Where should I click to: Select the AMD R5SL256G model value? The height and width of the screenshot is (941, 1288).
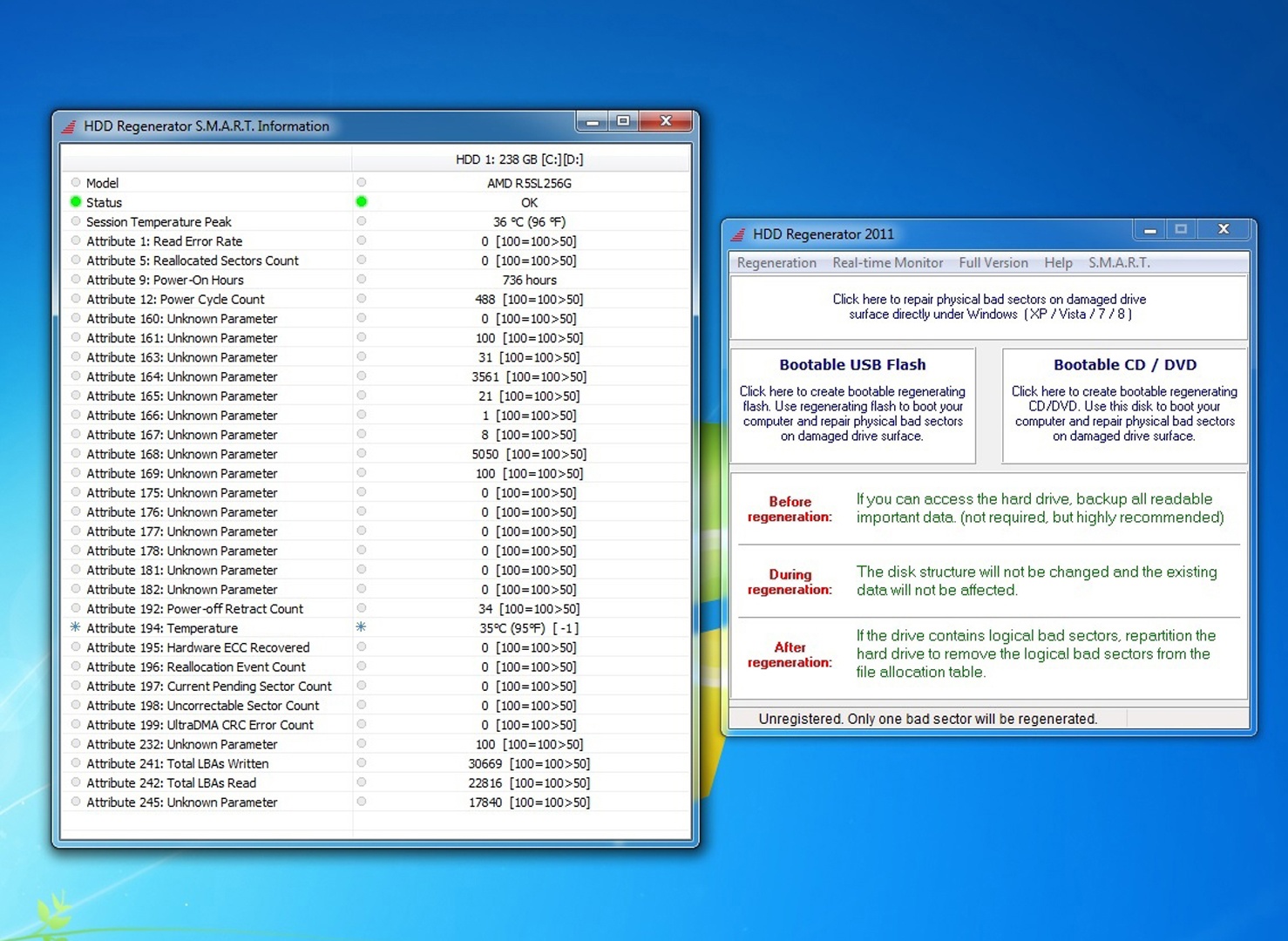coord(529,183)
